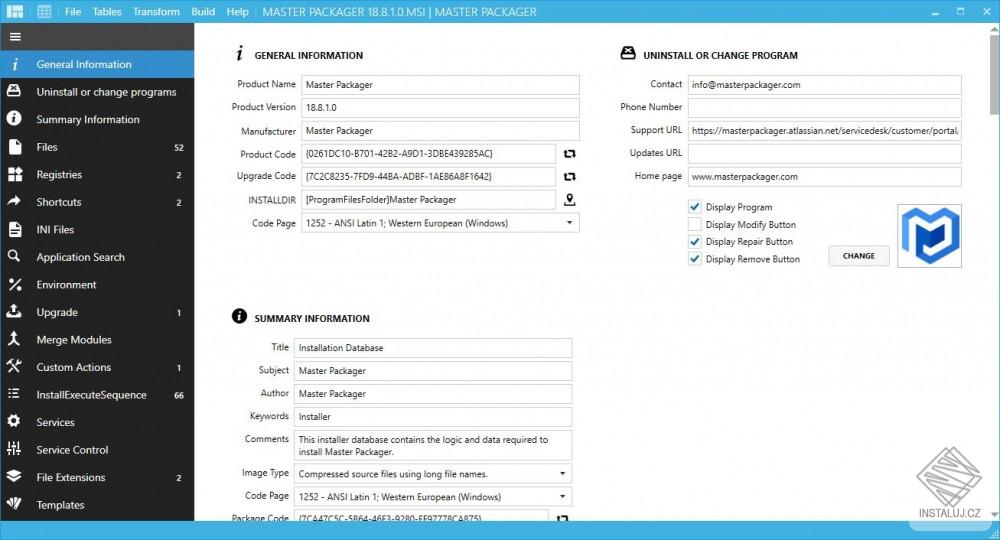The width and height of the screenshot is (1000, 540).
Task: Click the Uninstall or change programs icon
Action: pyautogui.click(x=14, y=91)
